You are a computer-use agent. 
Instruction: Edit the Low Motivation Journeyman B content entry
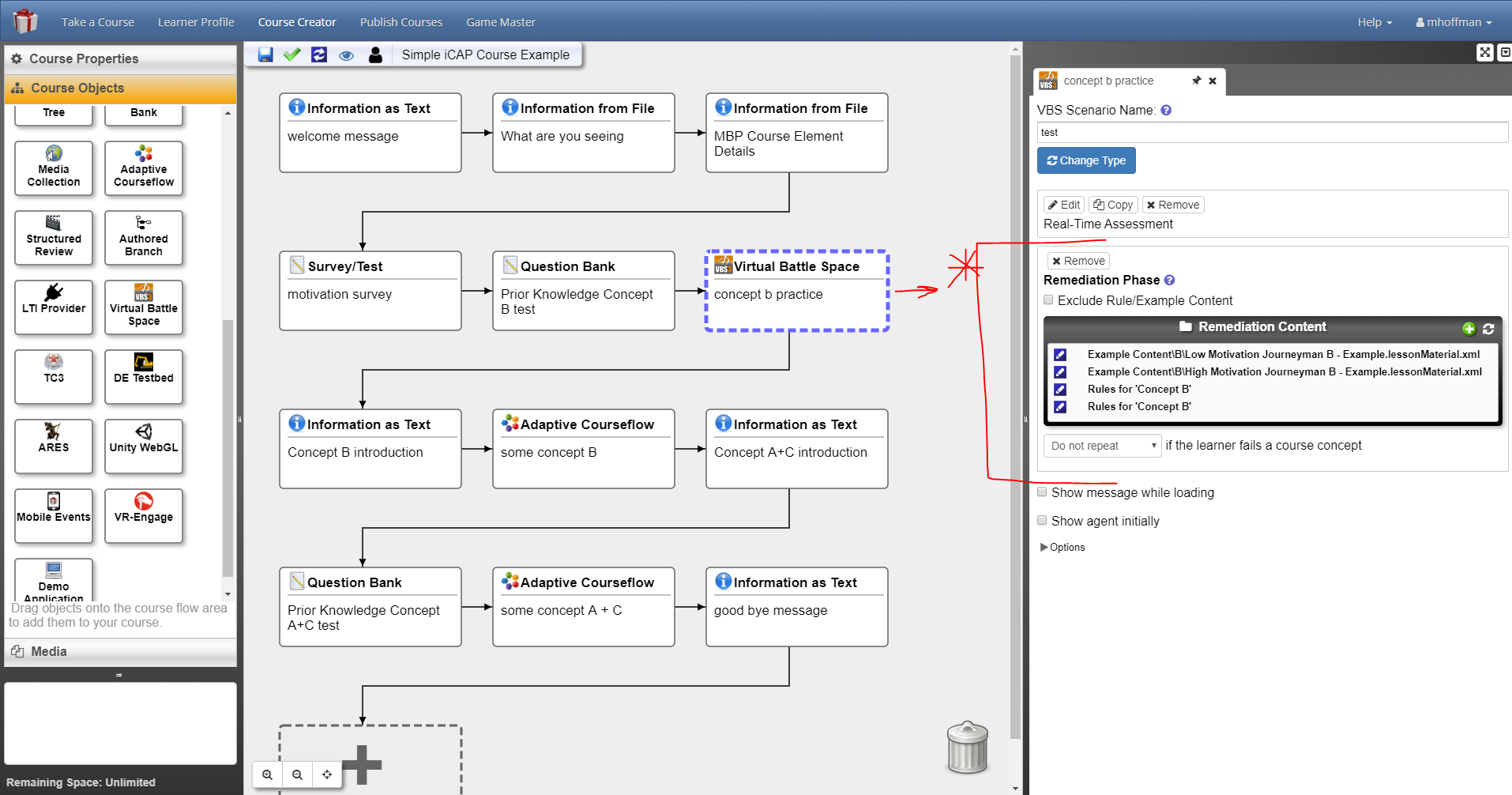point(1060,355)
